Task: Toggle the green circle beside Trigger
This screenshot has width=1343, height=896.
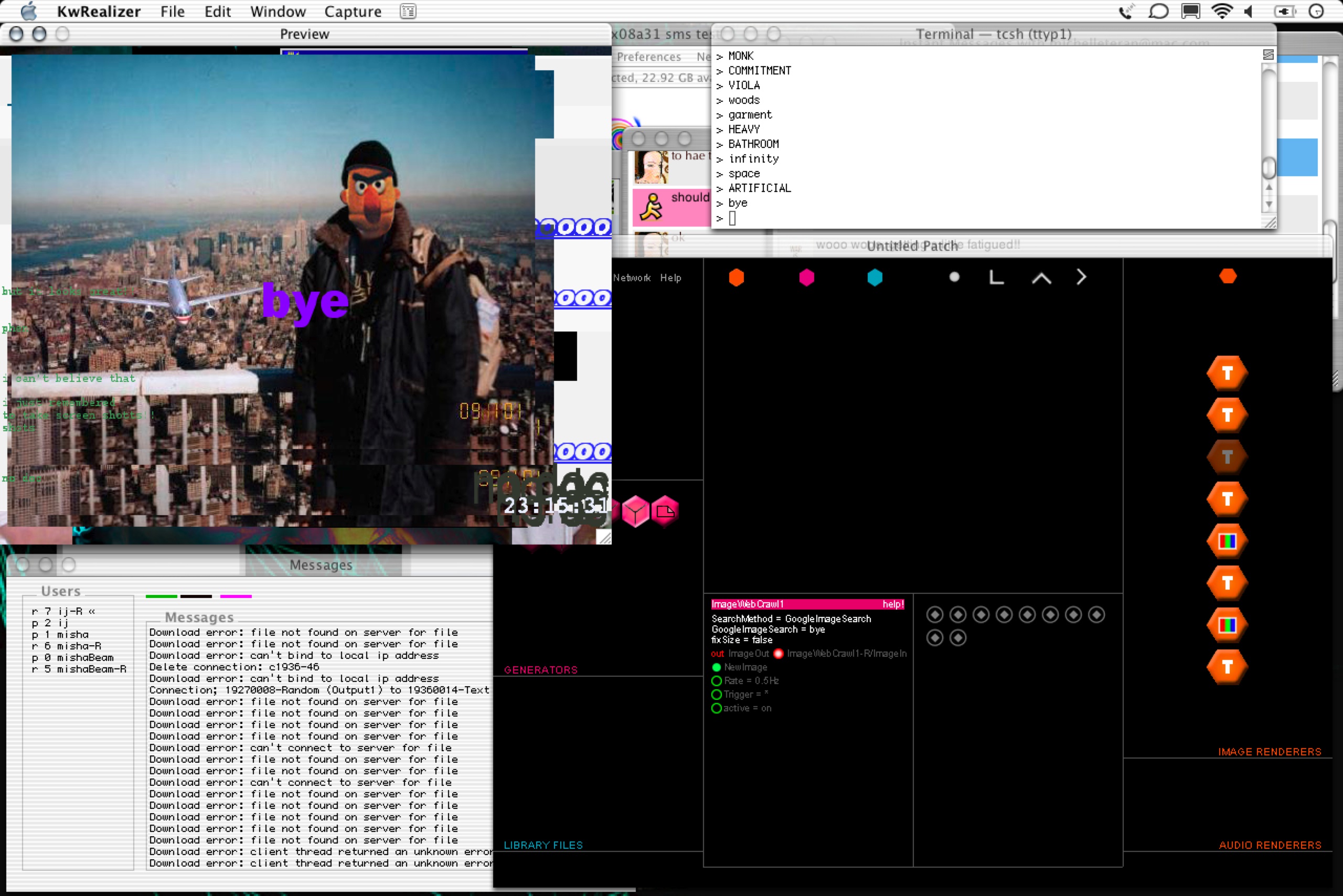Action: click(x=717, y=694)
